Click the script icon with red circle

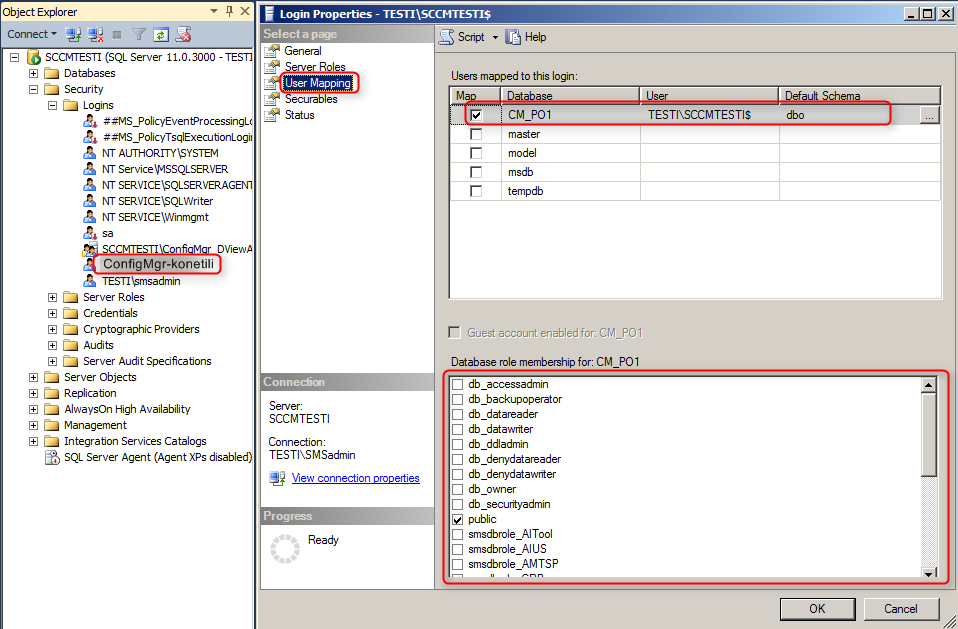click(x=183, y=35)
